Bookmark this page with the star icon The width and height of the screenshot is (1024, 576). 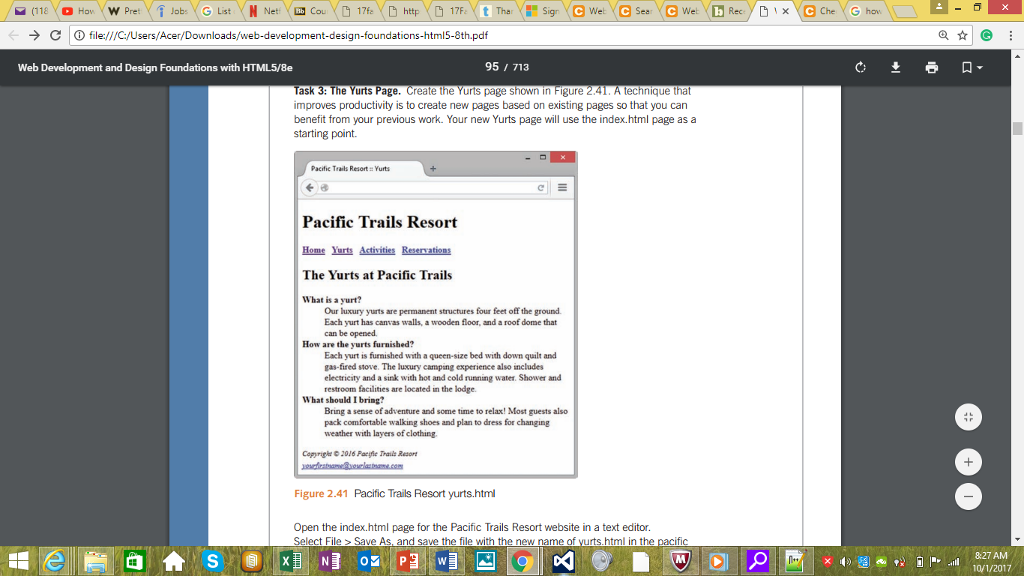[962, 35]
